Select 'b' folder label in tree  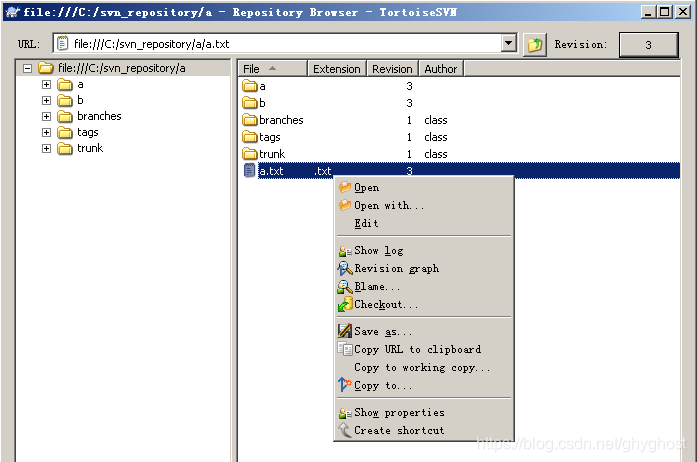(80, 100)
